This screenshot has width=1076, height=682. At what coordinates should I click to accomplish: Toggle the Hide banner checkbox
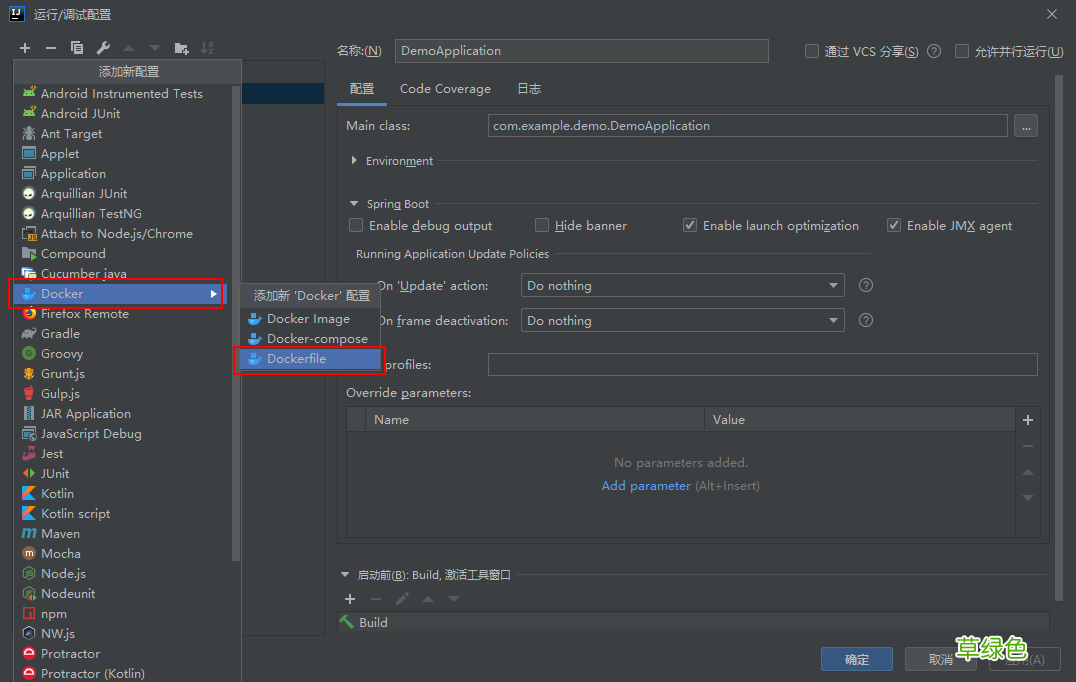click(542, 226)
